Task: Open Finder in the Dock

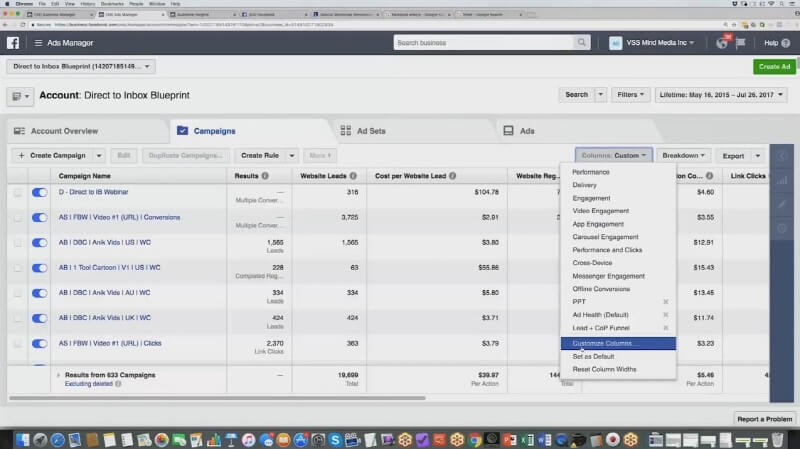Action: point(22,440)
